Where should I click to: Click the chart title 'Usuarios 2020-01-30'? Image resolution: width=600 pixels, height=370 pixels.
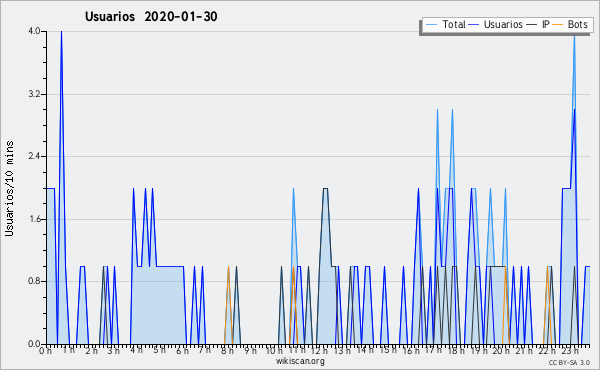tap(151, 16)
